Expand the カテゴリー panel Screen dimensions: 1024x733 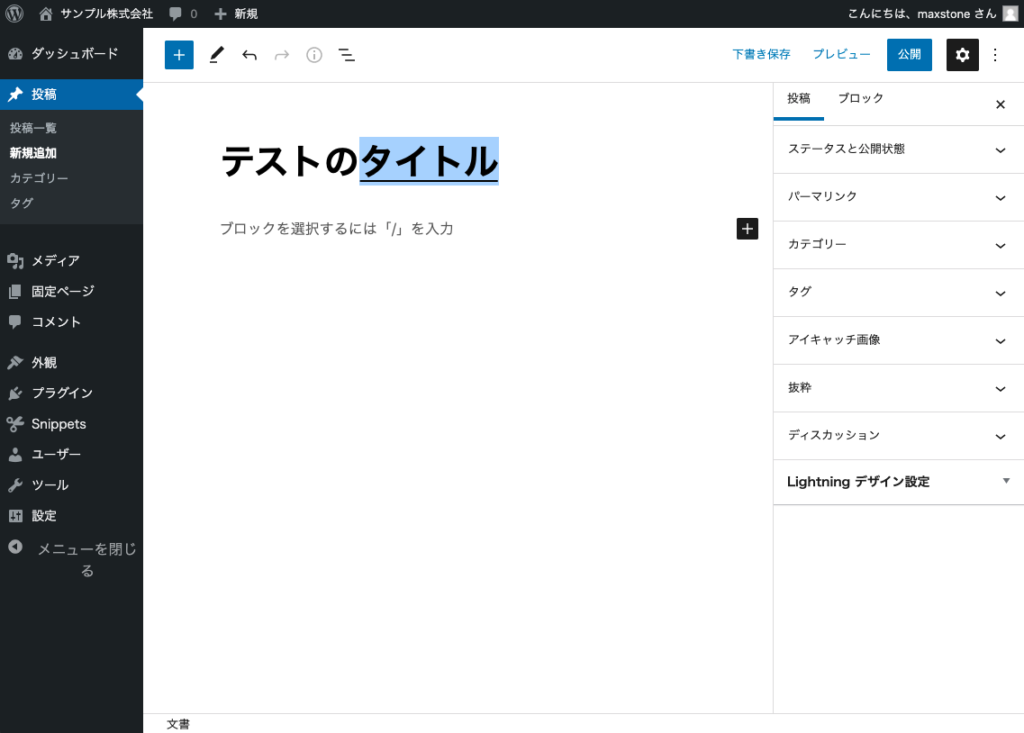tap(897, 245)
